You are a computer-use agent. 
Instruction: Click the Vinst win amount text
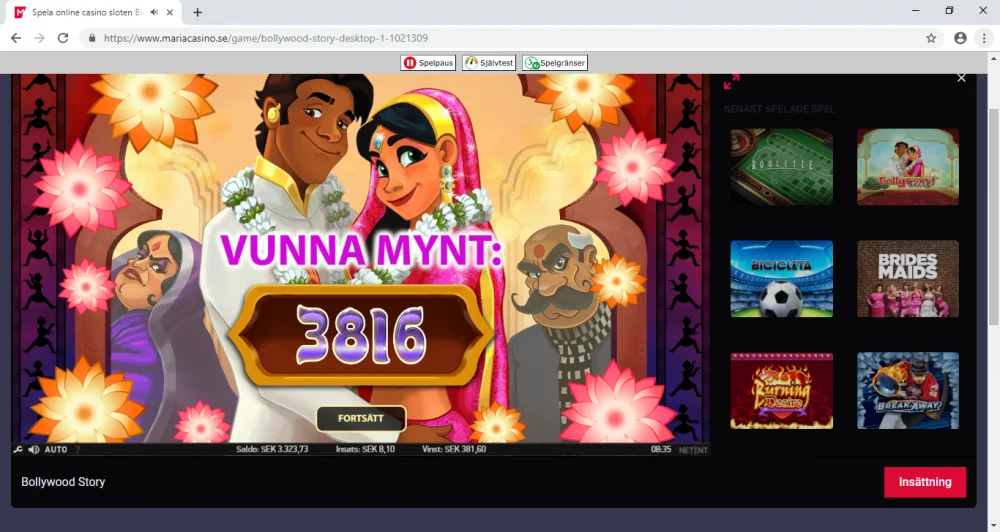454,449
